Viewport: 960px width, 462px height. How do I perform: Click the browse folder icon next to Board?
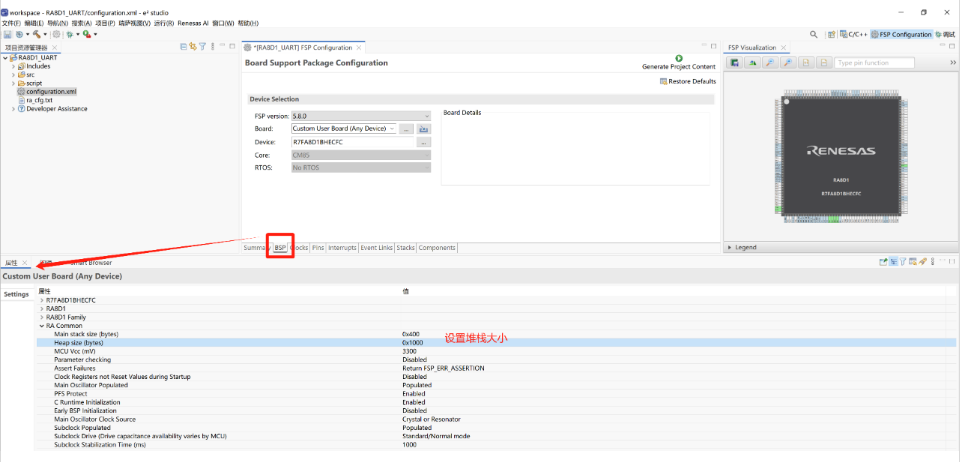pyautogui.click(x=424, y=129)
